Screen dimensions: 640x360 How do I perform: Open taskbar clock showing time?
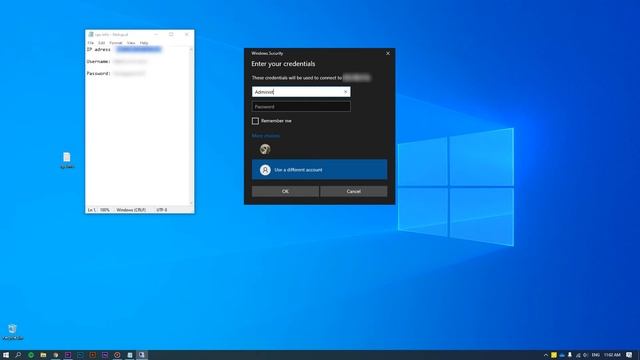[612, 355]
